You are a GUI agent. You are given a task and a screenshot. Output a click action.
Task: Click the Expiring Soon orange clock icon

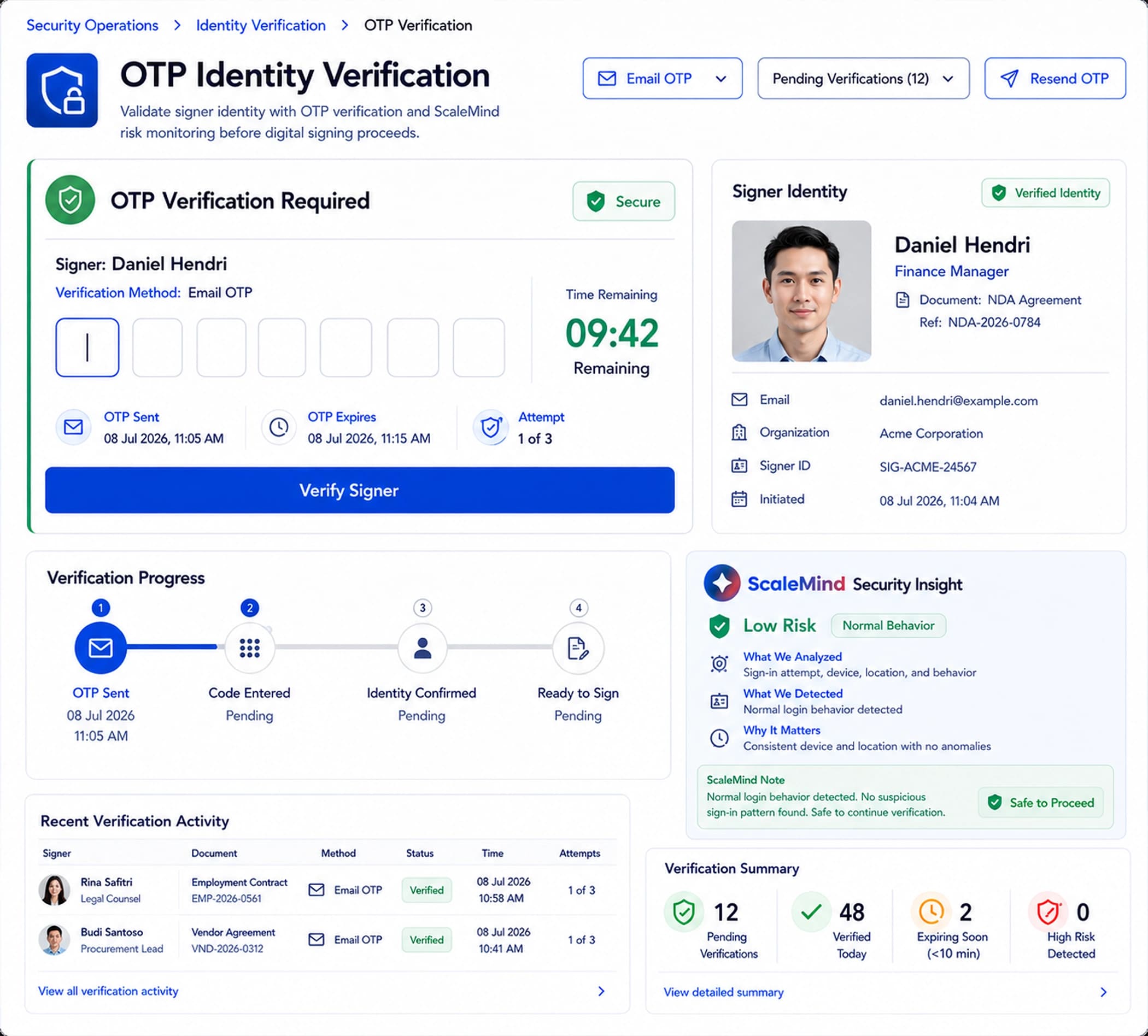tap(931, 912)
